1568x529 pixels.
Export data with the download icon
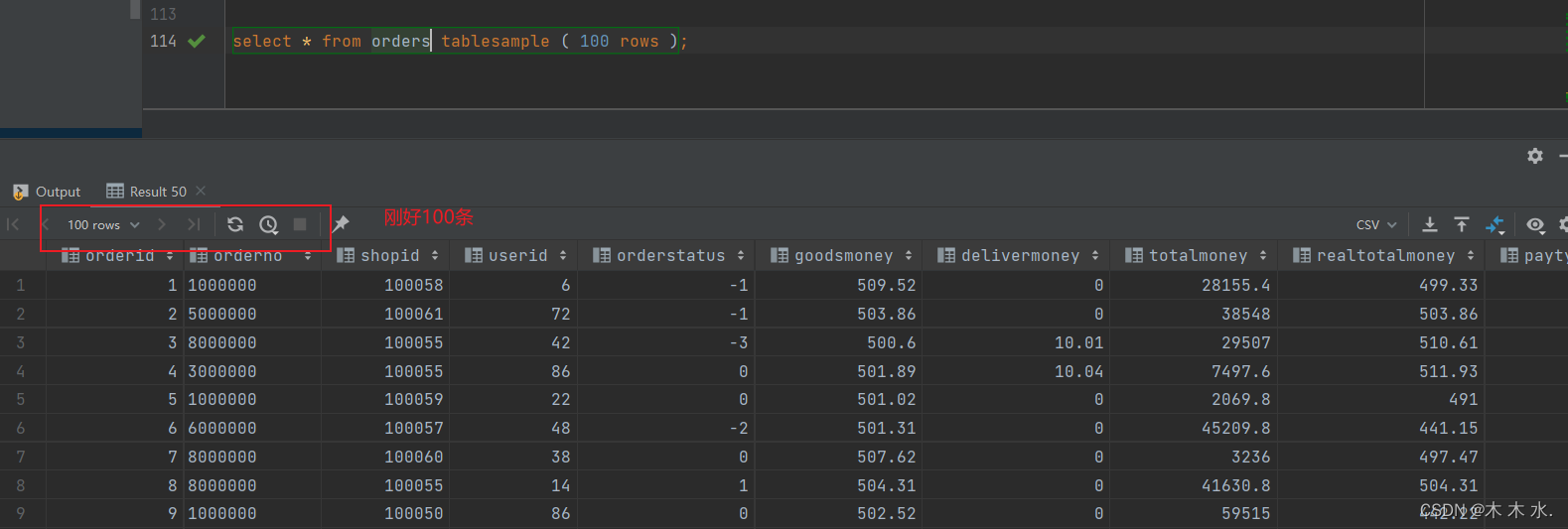coord(1430,224)
